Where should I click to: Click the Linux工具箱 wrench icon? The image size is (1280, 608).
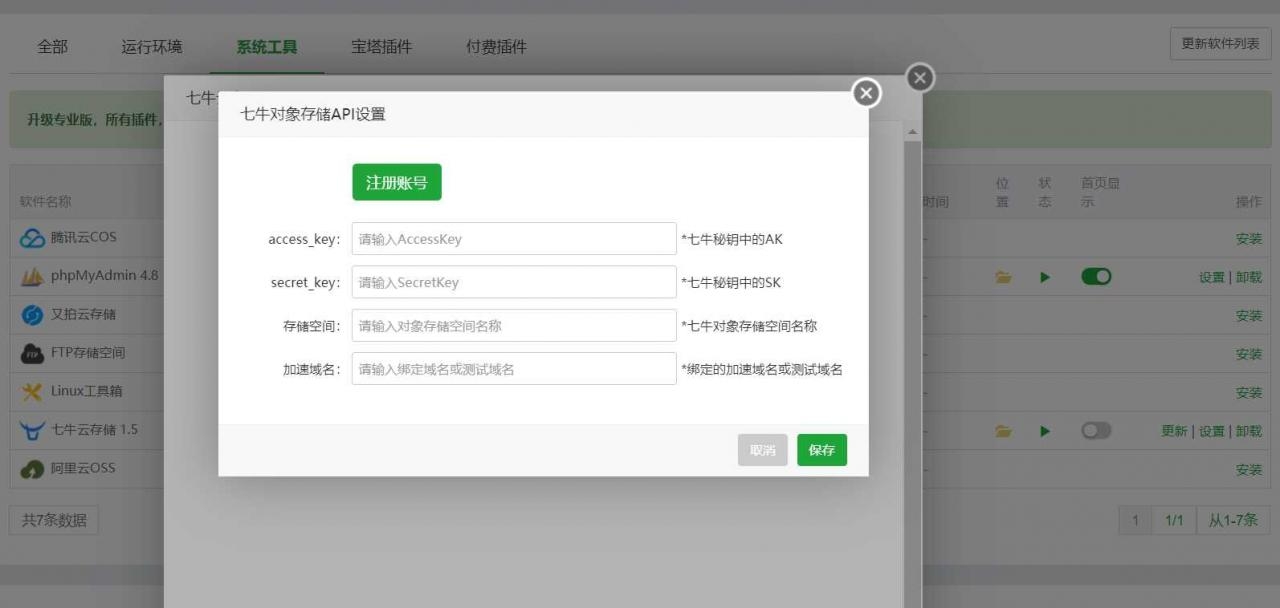tap(32, 391)
